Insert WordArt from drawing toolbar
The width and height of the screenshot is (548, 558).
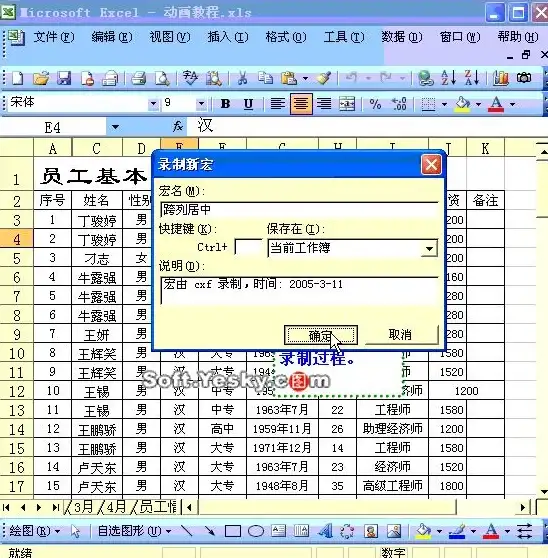pyautogui.click(x=325, y=531)
